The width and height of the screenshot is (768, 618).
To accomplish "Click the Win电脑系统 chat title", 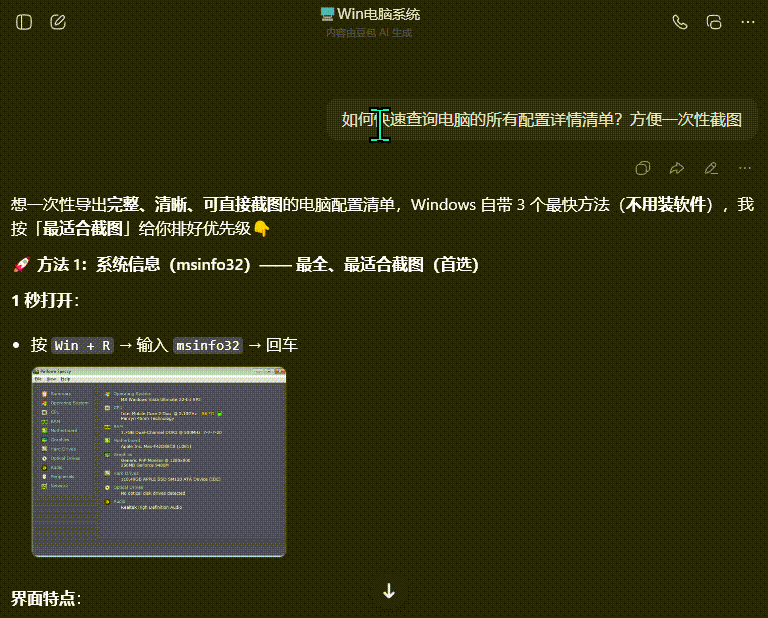I will pos(370,14).
